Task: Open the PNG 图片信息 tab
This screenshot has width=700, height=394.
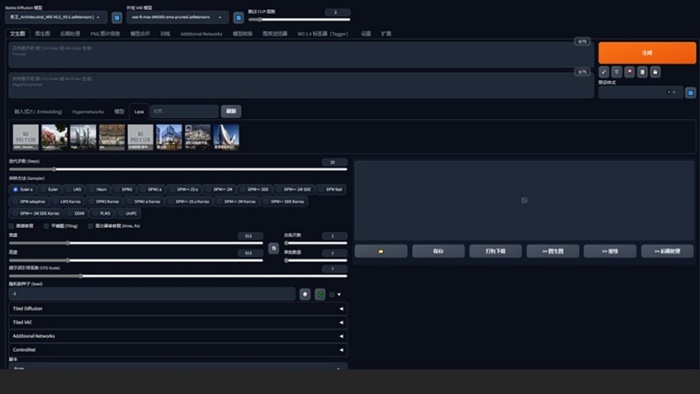Action: (105, 34)
